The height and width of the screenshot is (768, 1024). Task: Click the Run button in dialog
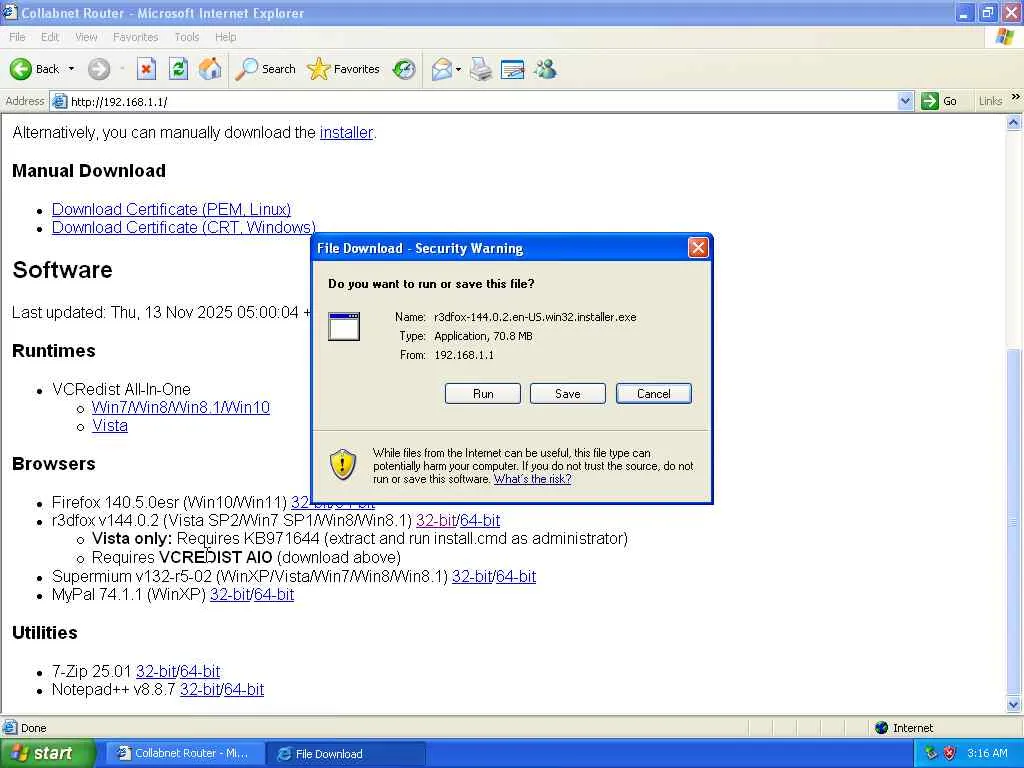483,394
